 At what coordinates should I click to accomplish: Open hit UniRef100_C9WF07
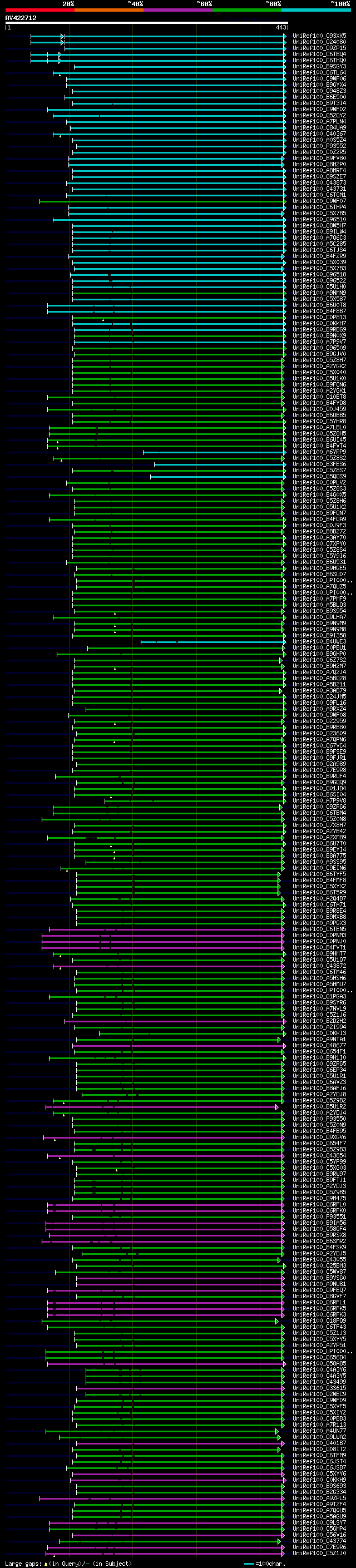(319, 201)
